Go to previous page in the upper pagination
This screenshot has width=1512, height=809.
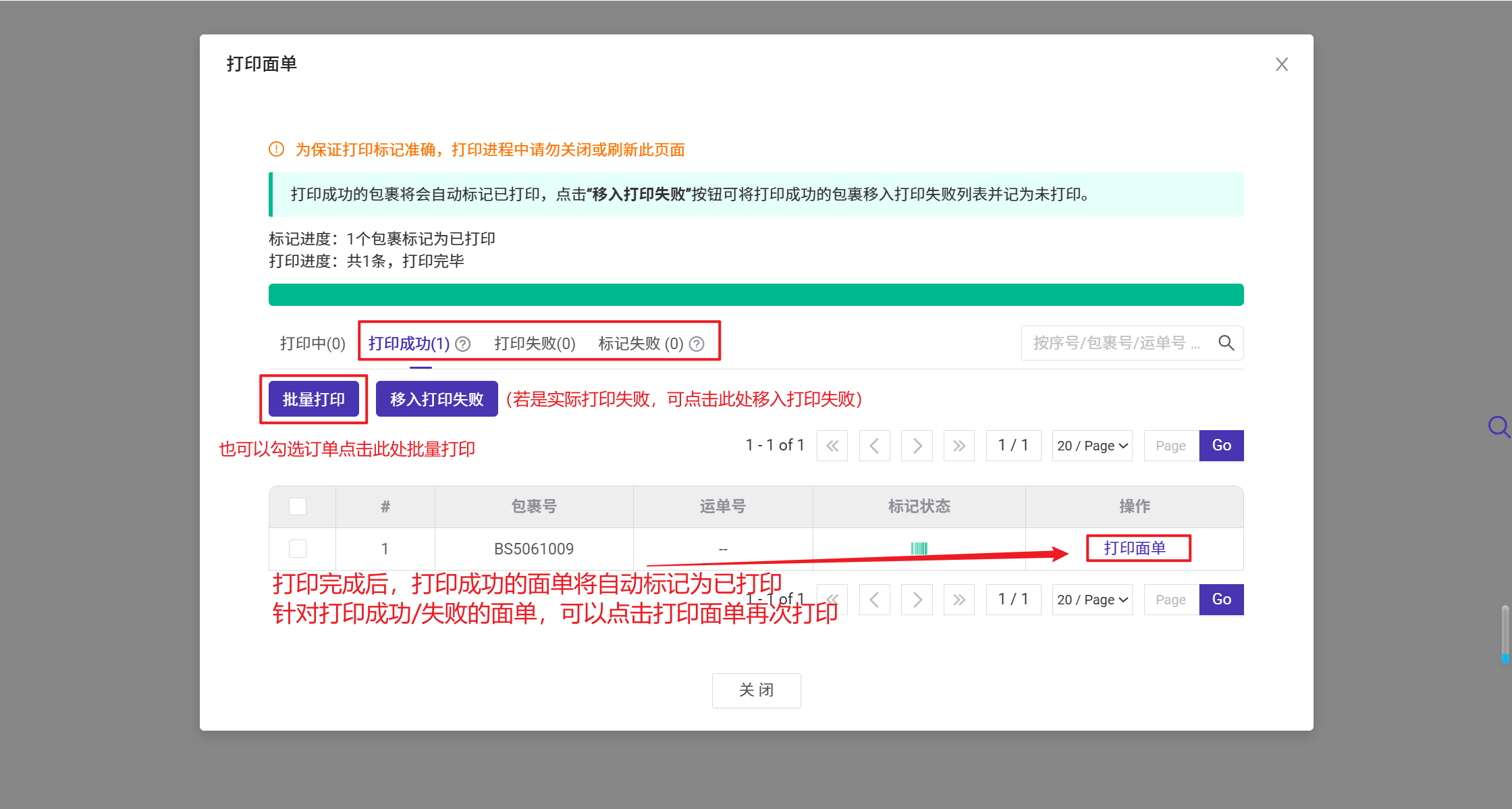[x=874, y=446]
